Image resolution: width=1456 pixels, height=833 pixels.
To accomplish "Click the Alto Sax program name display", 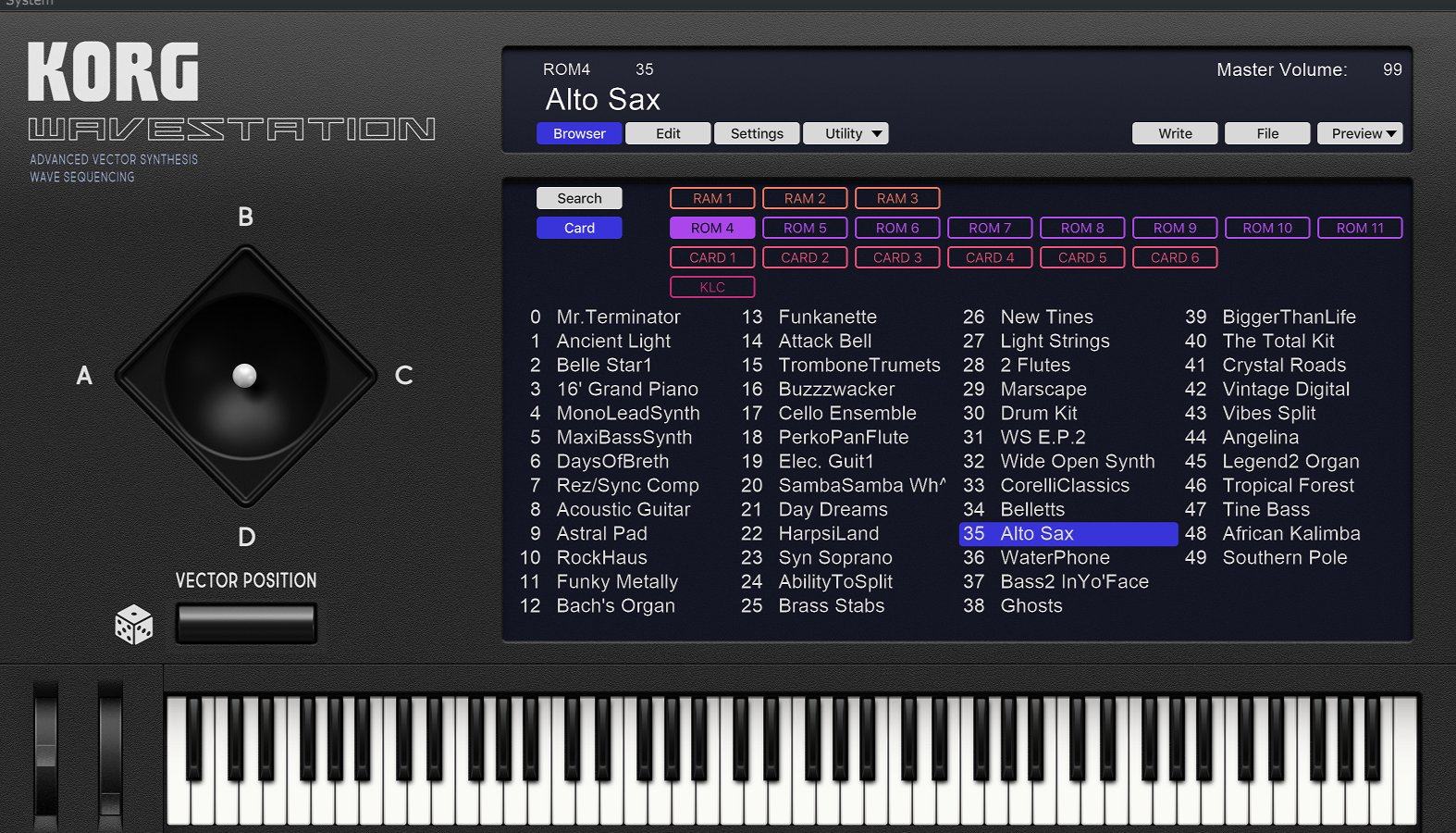I will click(603, 99).
